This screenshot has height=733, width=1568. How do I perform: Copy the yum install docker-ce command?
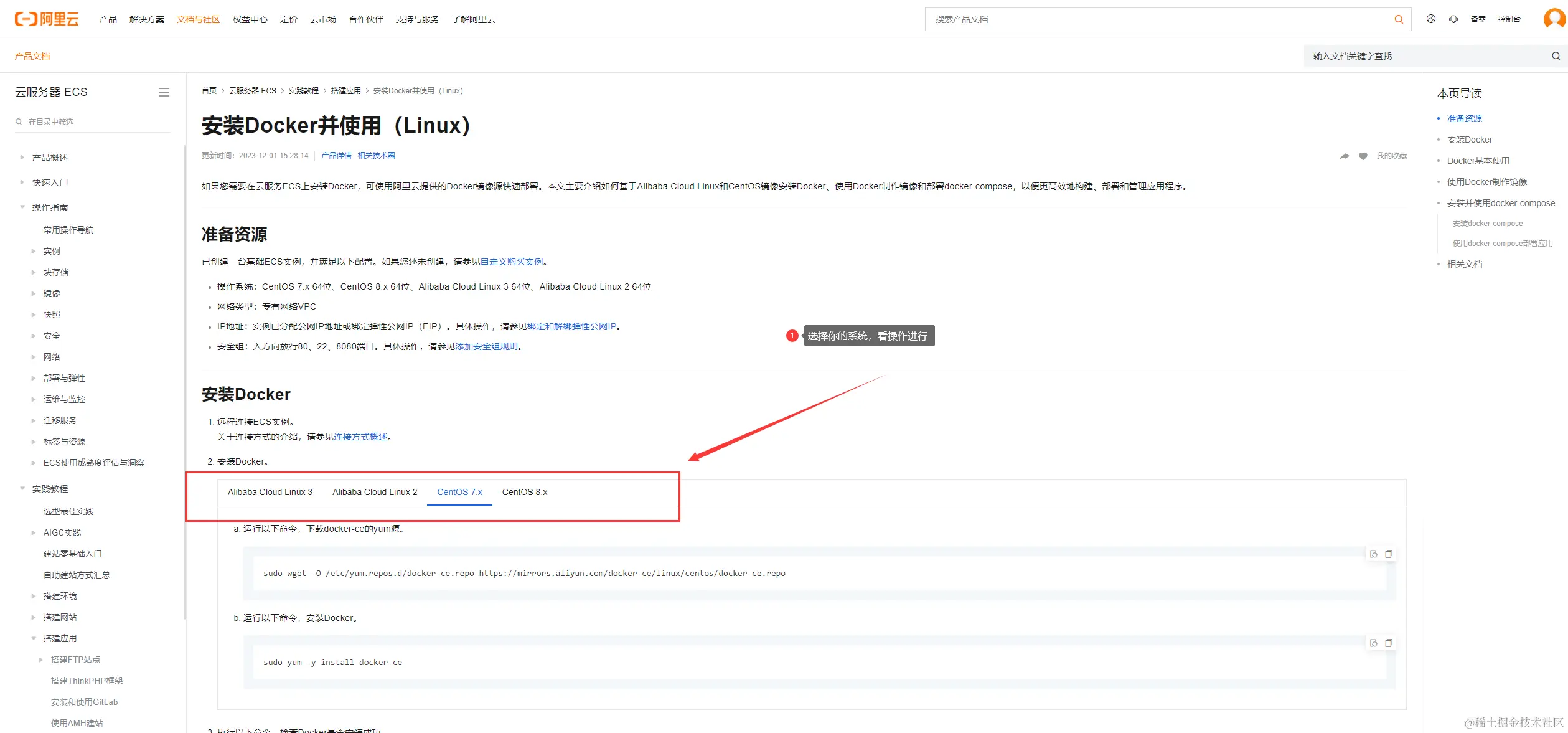pos(1389,643)
